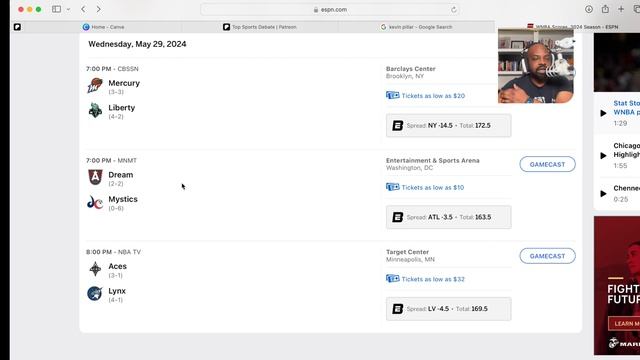Click ESPN Bet logo beside LV -4.5 spread

[x=398, y=309]
